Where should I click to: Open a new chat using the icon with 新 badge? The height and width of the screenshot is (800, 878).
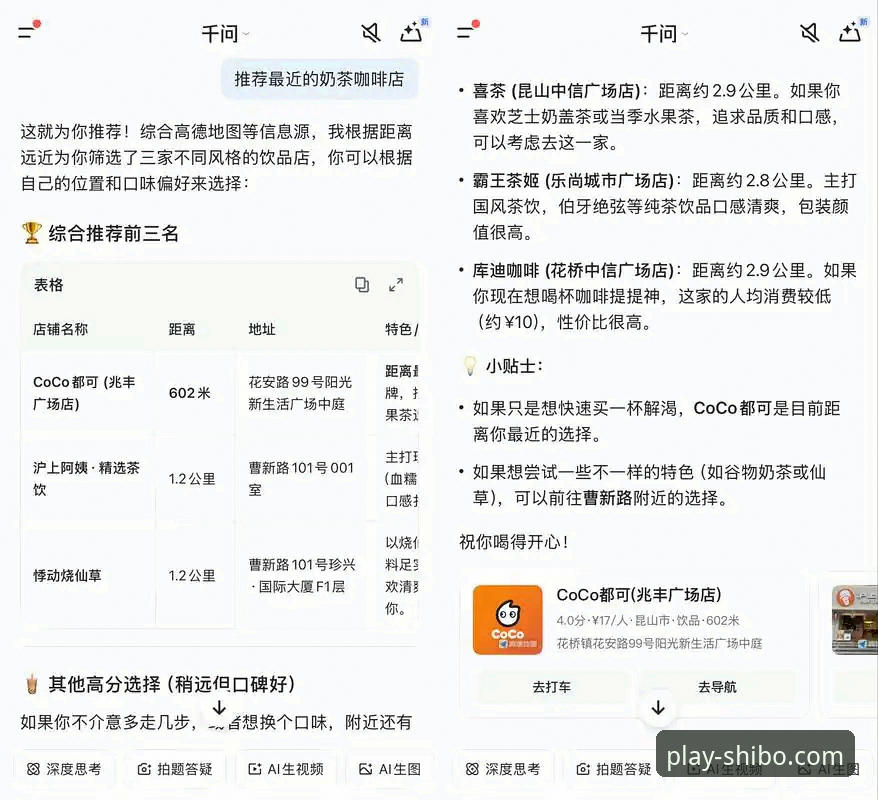[x=413, y=31]
